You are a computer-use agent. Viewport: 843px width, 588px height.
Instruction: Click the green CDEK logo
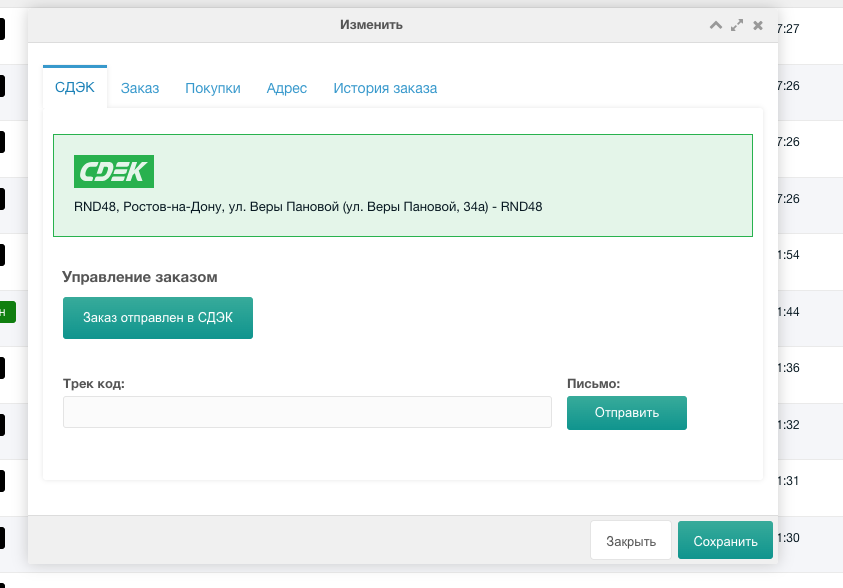point(114,171)
